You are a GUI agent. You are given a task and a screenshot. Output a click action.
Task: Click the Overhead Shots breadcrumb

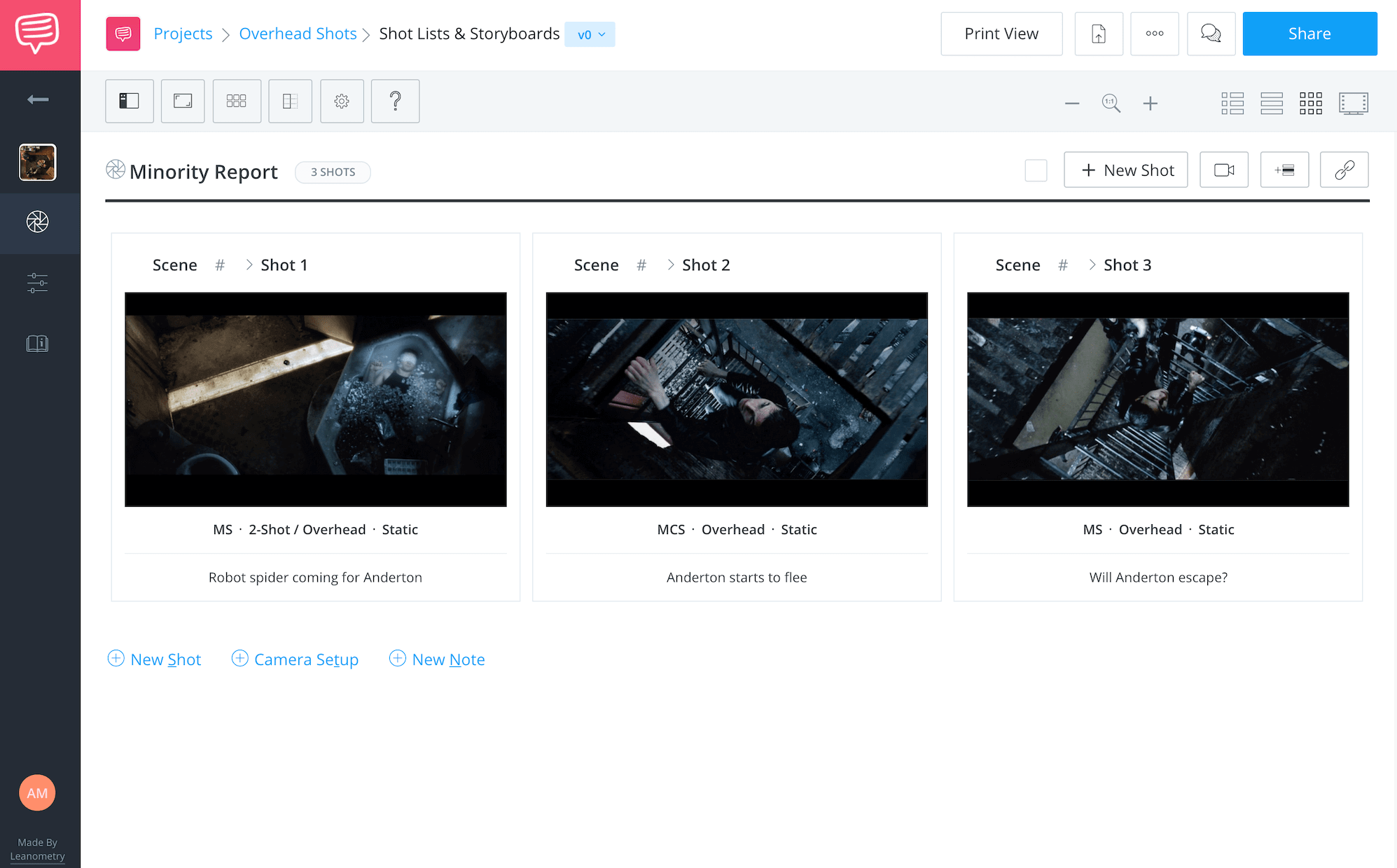298,33
